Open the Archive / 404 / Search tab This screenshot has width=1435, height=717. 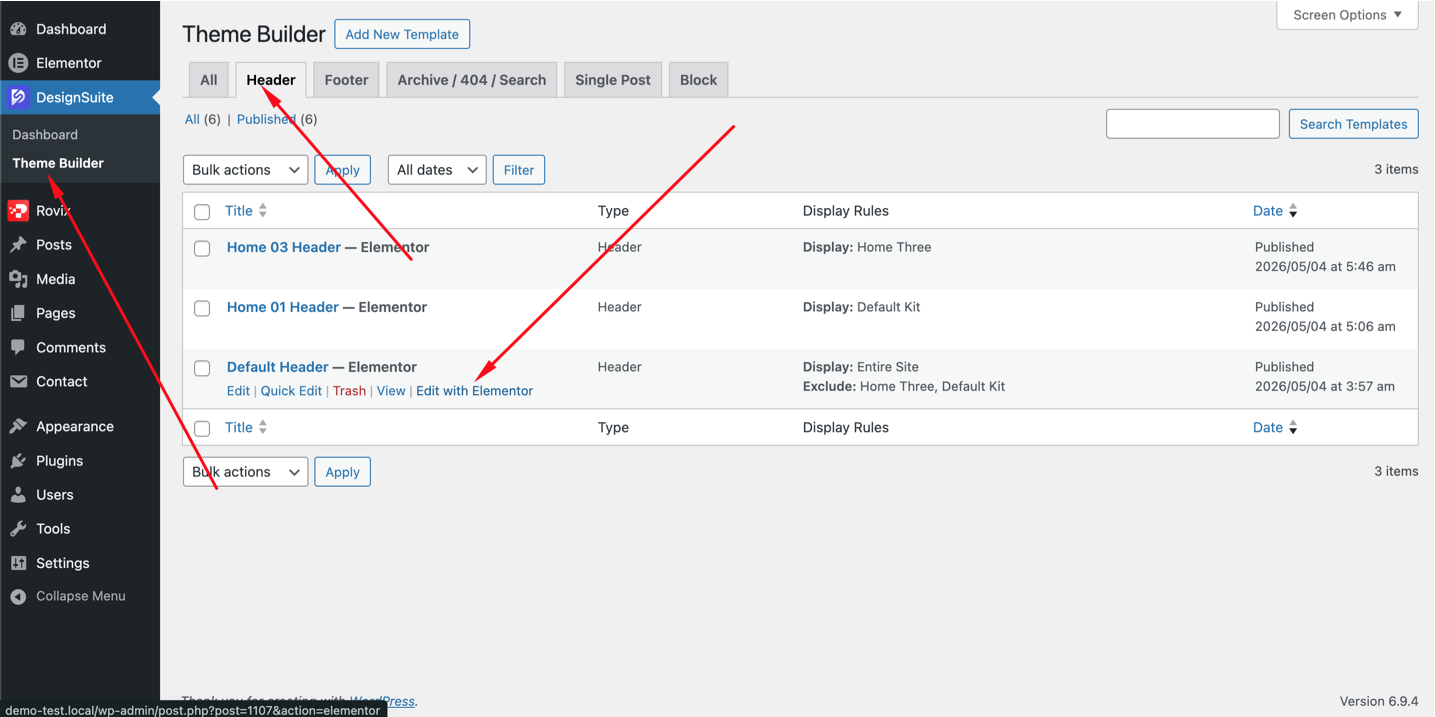472,80
